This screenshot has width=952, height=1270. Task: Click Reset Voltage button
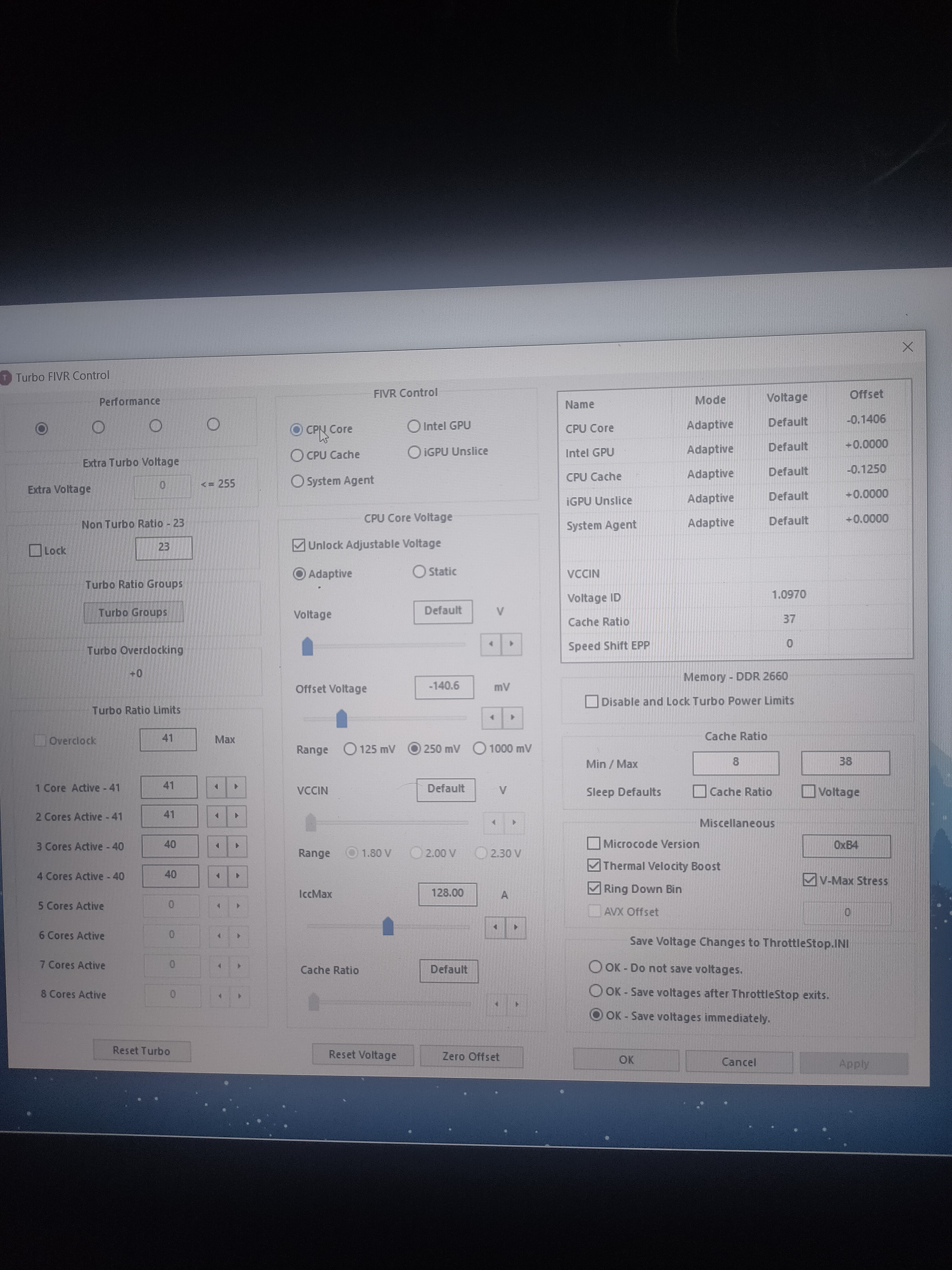coord(362,1055)
